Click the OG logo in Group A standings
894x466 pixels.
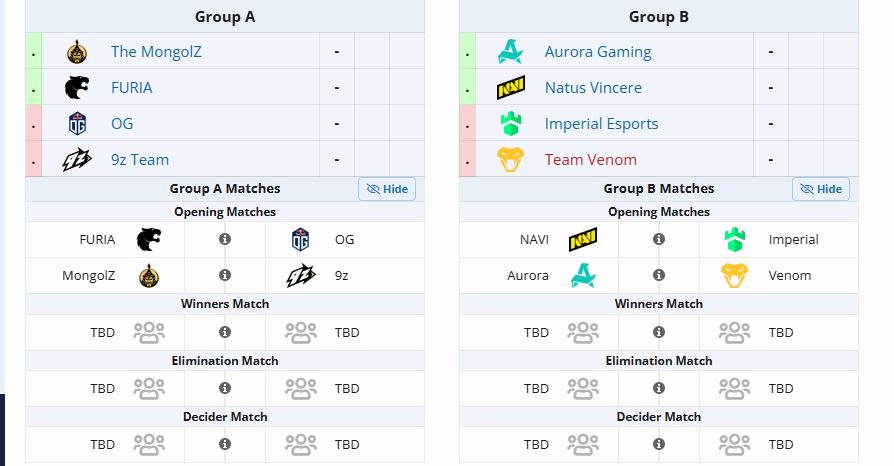[x=77, y=124]
